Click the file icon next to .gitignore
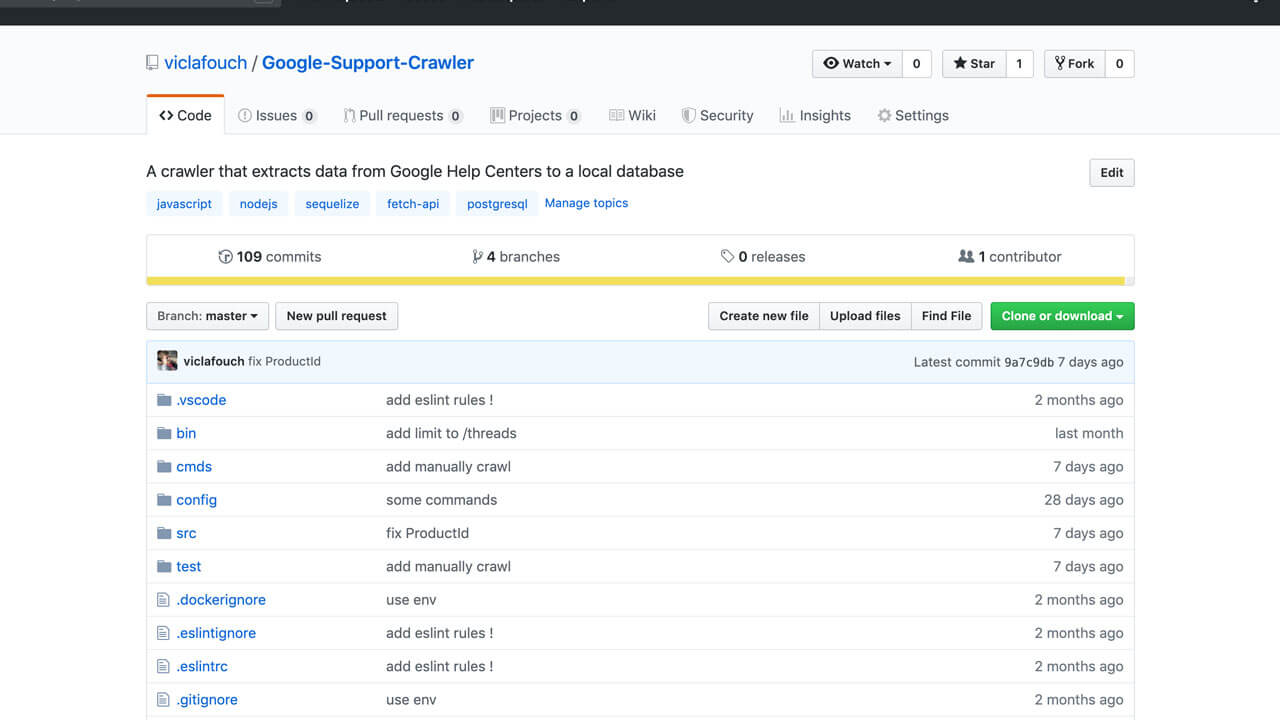1280x720 pixels. (164, 700)
